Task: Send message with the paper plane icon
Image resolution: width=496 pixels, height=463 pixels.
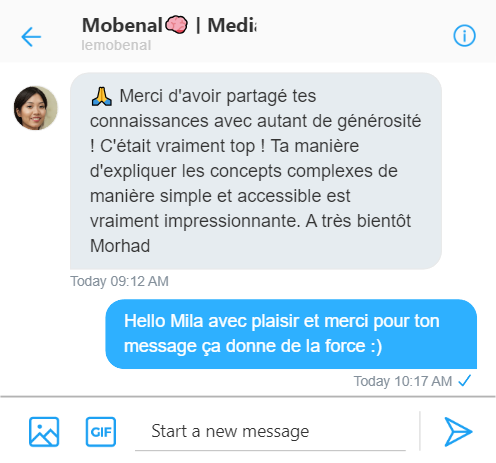Action: click(x=458, y=432)
